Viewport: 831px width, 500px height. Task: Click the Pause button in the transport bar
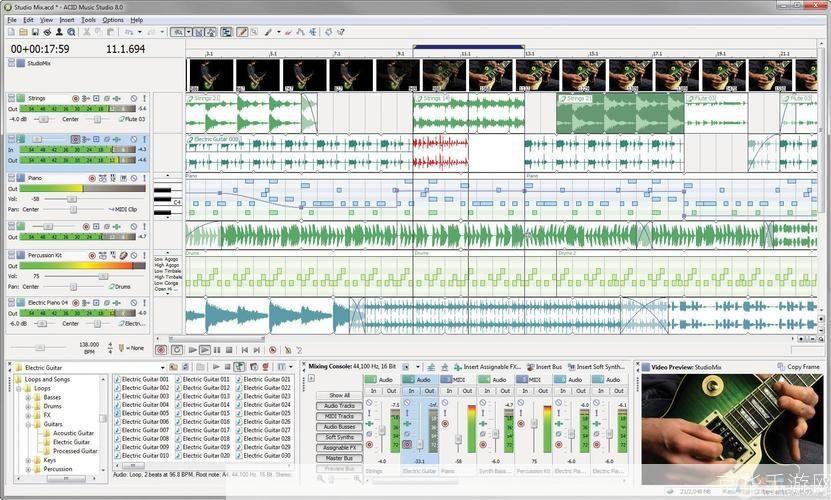click(x=217, y=350)
